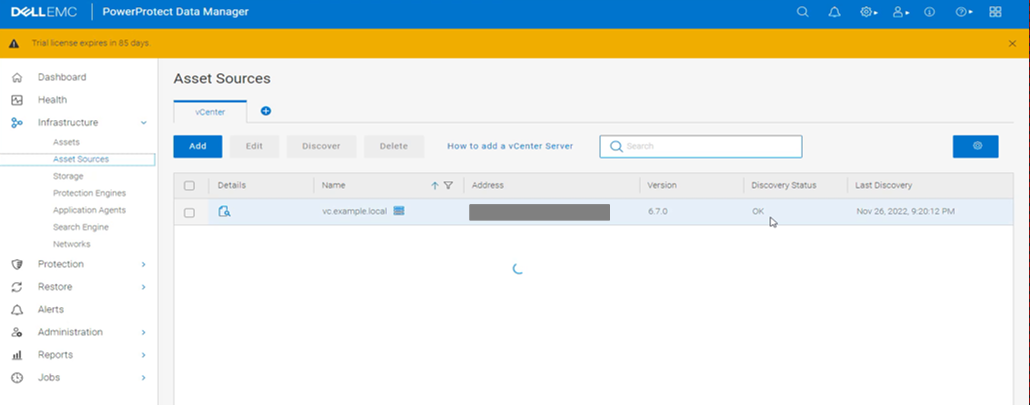Click the Version column header
The height and width of the screenshot is (405, 1030).
[661, 186]
